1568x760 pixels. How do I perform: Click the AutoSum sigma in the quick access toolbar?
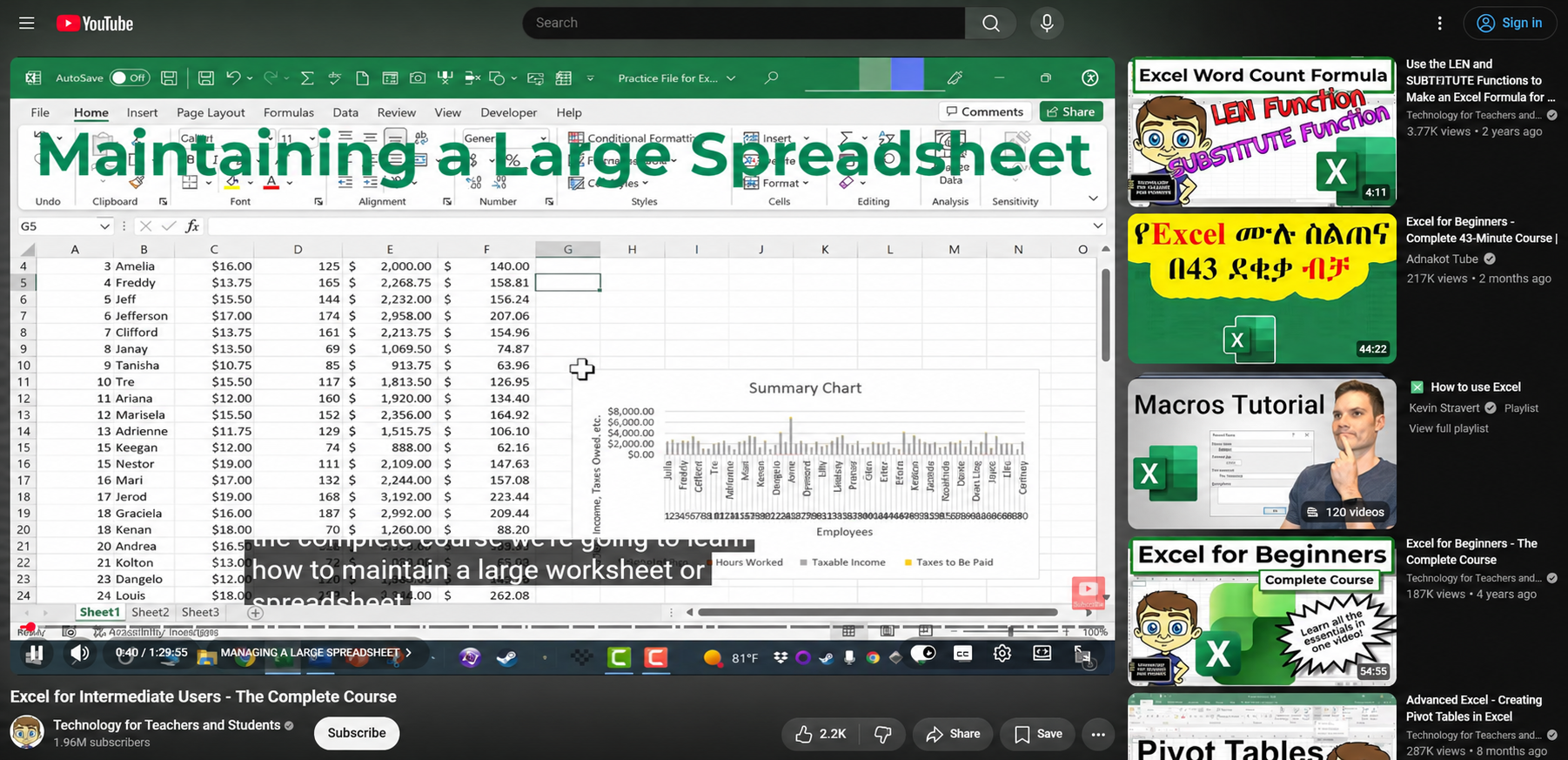point(307,78)
